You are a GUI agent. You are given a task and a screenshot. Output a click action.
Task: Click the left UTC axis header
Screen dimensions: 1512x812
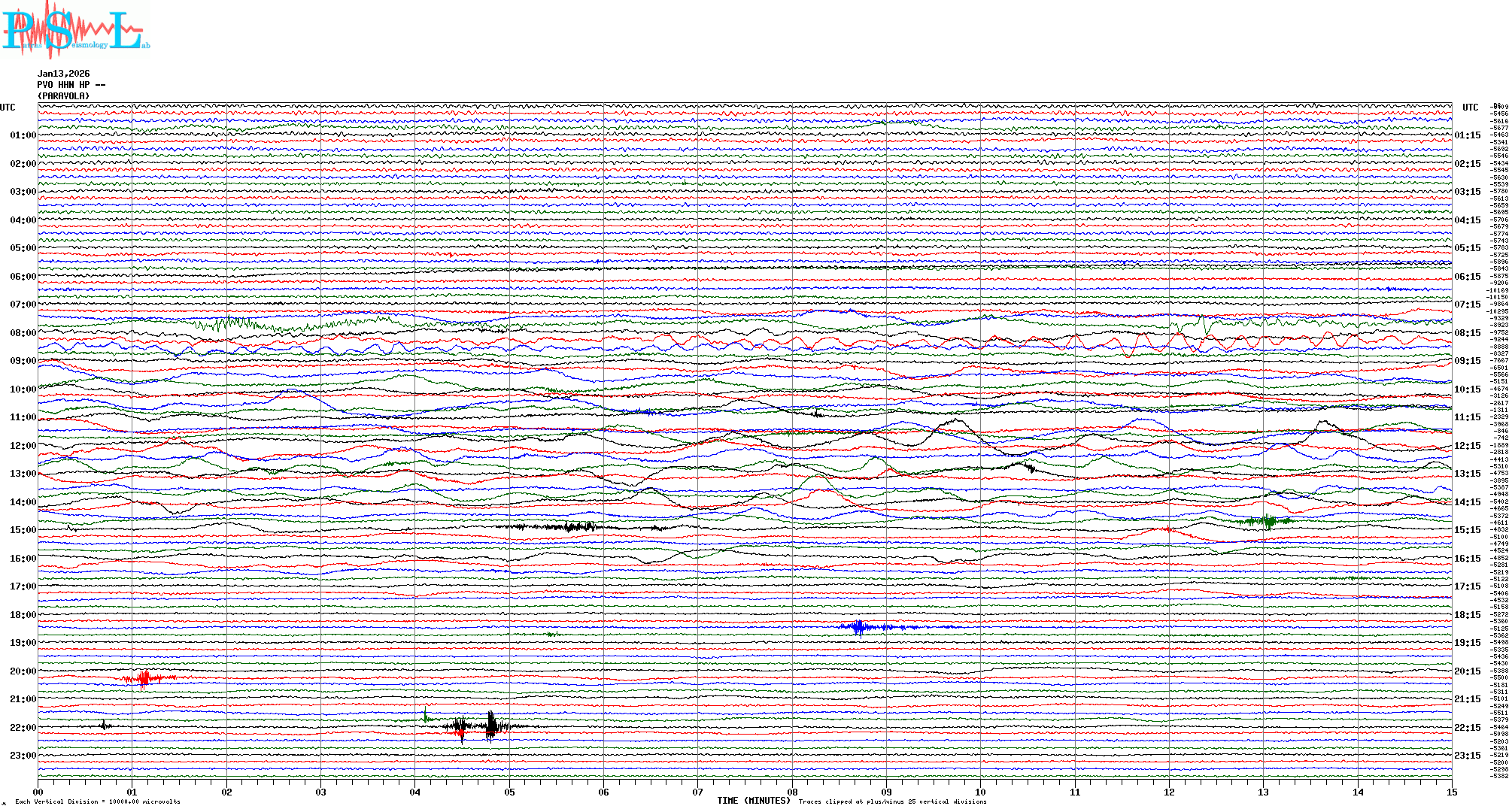(8, 108)
